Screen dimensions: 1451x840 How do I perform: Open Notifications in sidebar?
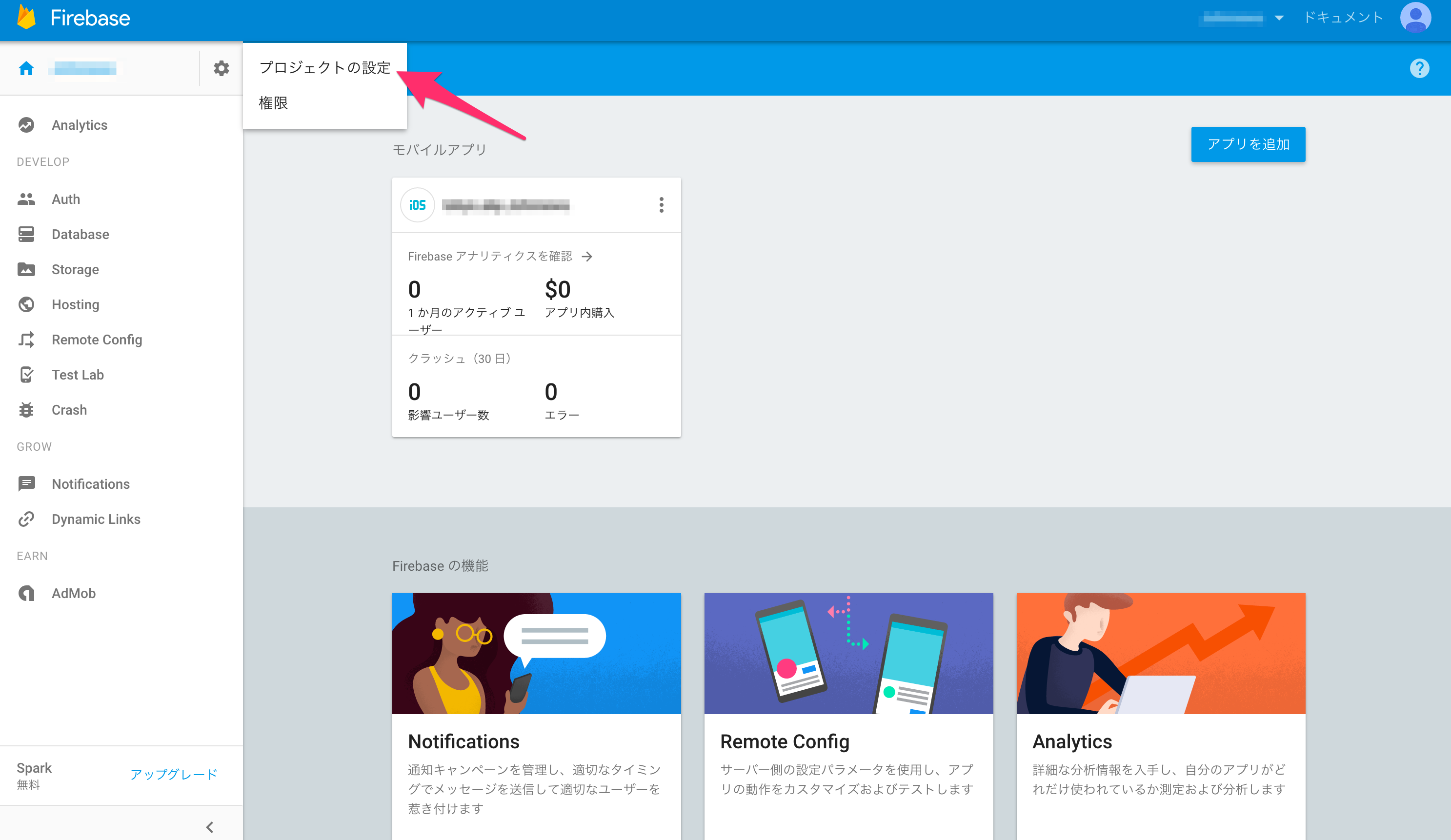click(x=91, y=484)
